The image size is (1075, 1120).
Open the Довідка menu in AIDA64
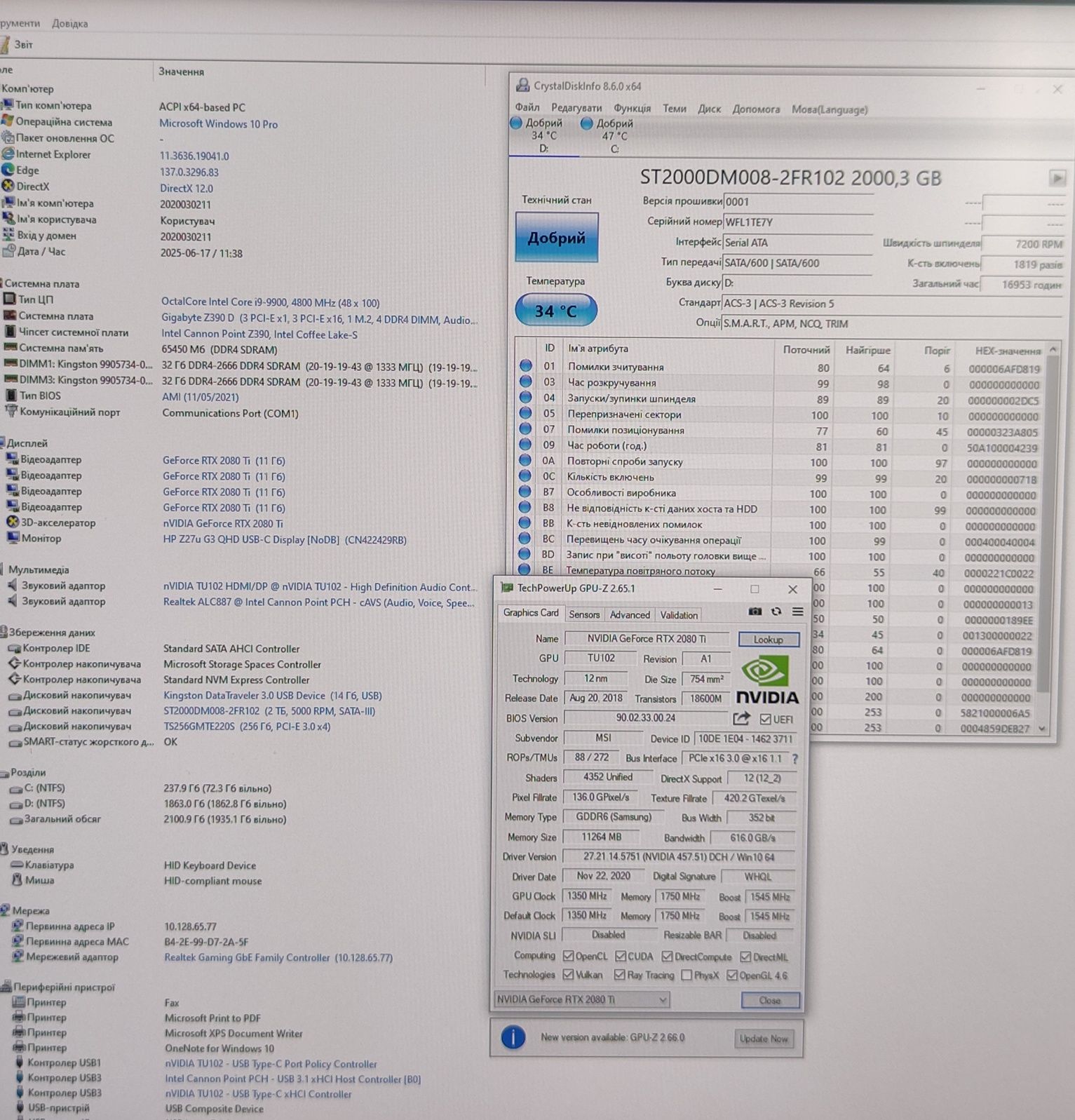click(x=69, y=23)
